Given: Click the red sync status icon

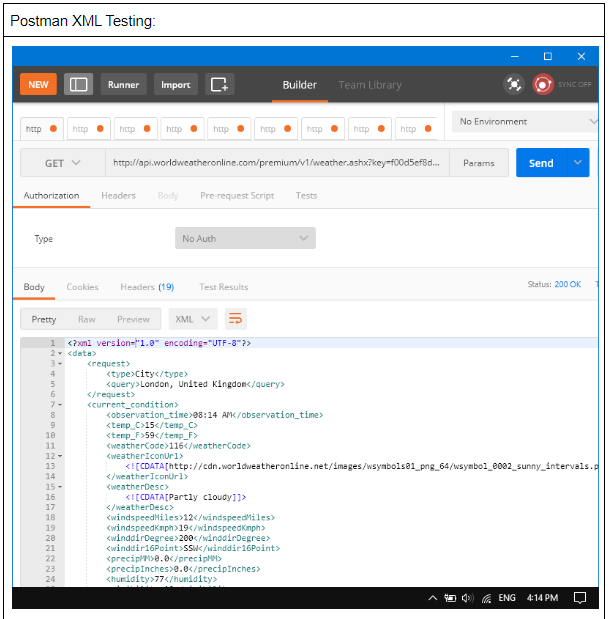Looking at the screenshot, I should click(543, 84).
